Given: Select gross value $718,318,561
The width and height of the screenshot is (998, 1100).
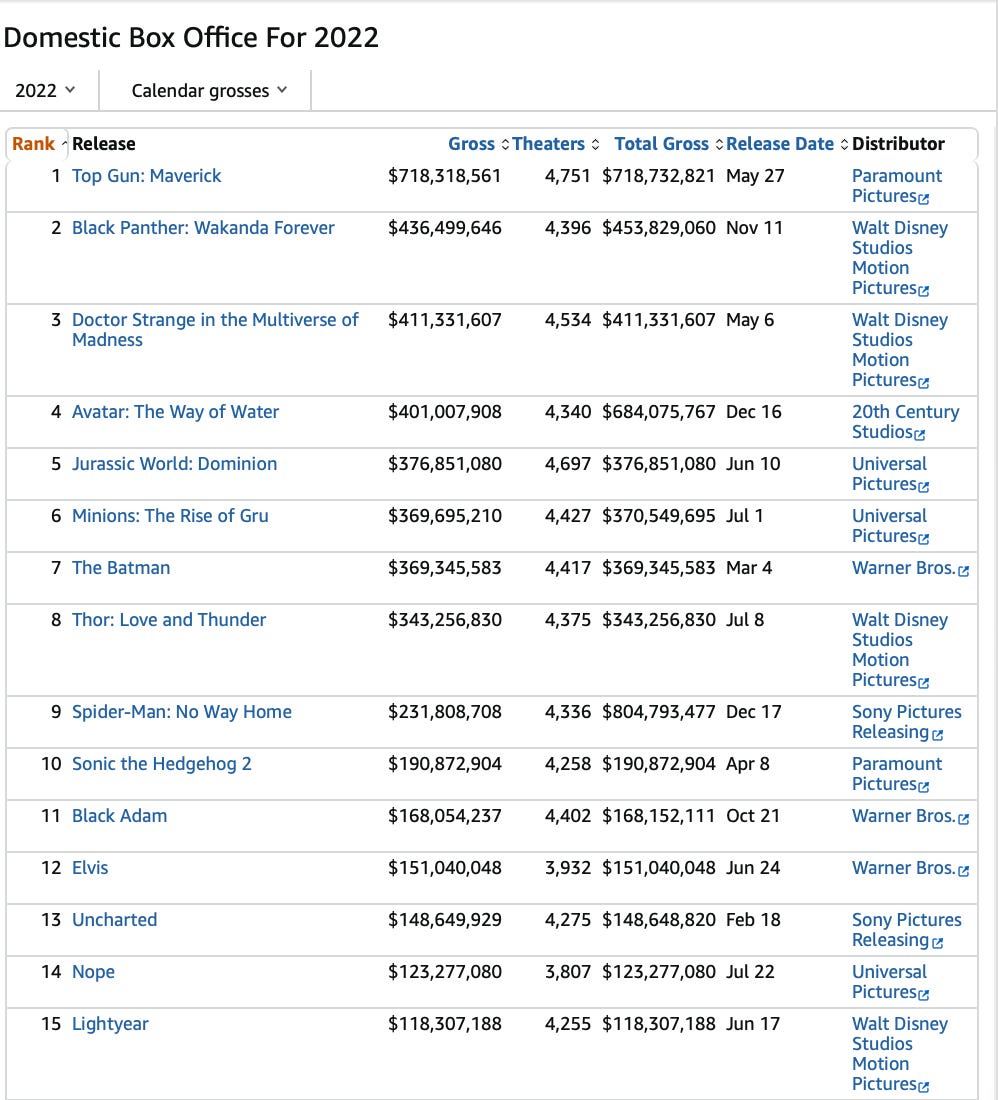Looking at the screenshot, I should point(445,176).
